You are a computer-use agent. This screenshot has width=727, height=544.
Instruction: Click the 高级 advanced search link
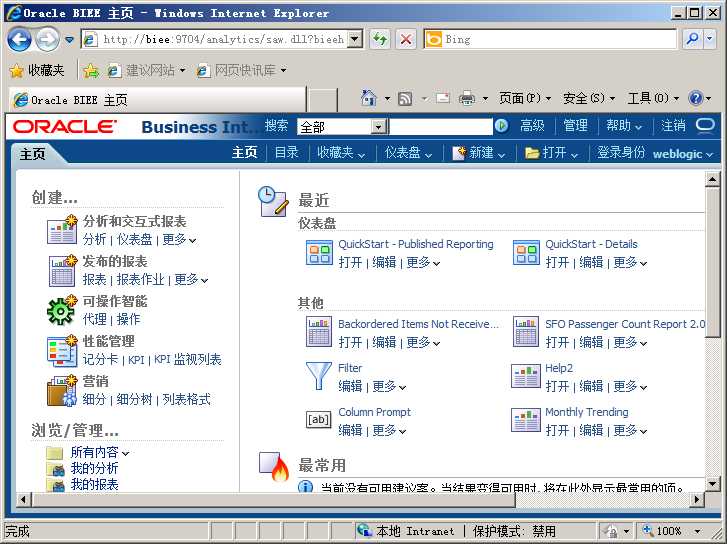click(532, 126)
